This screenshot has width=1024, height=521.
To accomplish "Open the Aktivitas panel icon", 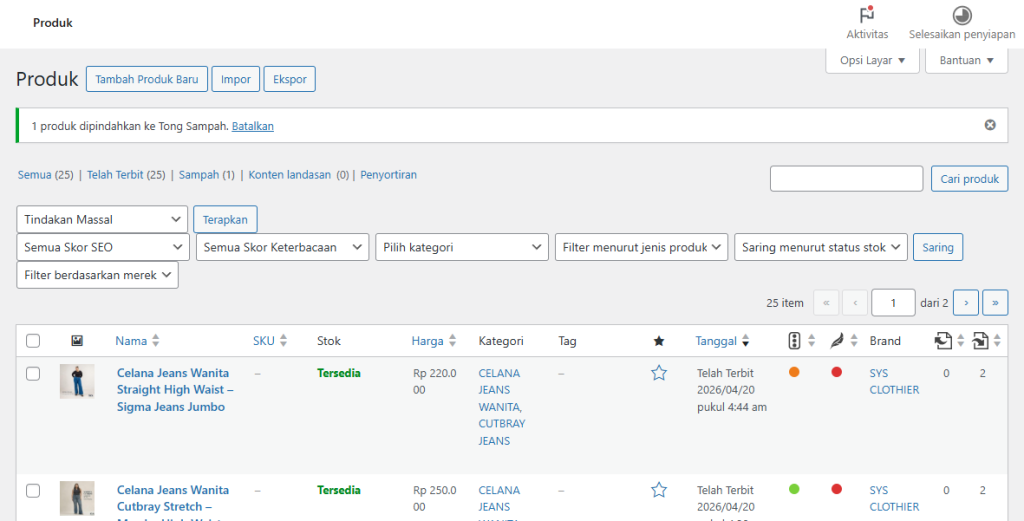I will click(x=867, y=15).
